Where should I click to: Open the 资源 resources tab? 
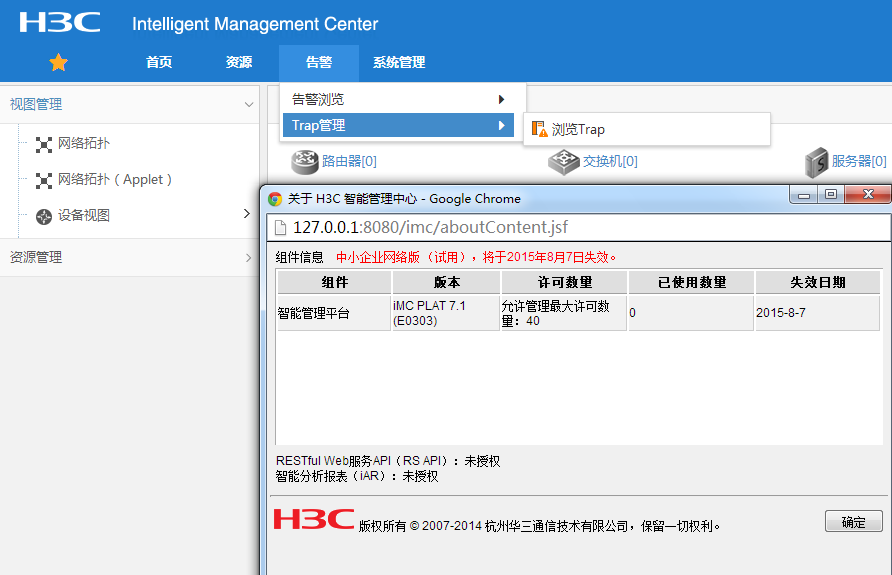click(239, 62)
